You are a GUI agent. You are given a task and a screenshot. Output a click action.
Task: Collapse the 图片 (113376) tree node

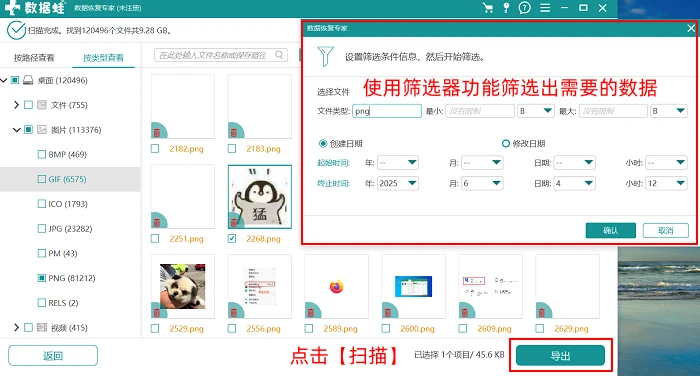[17, 130]
